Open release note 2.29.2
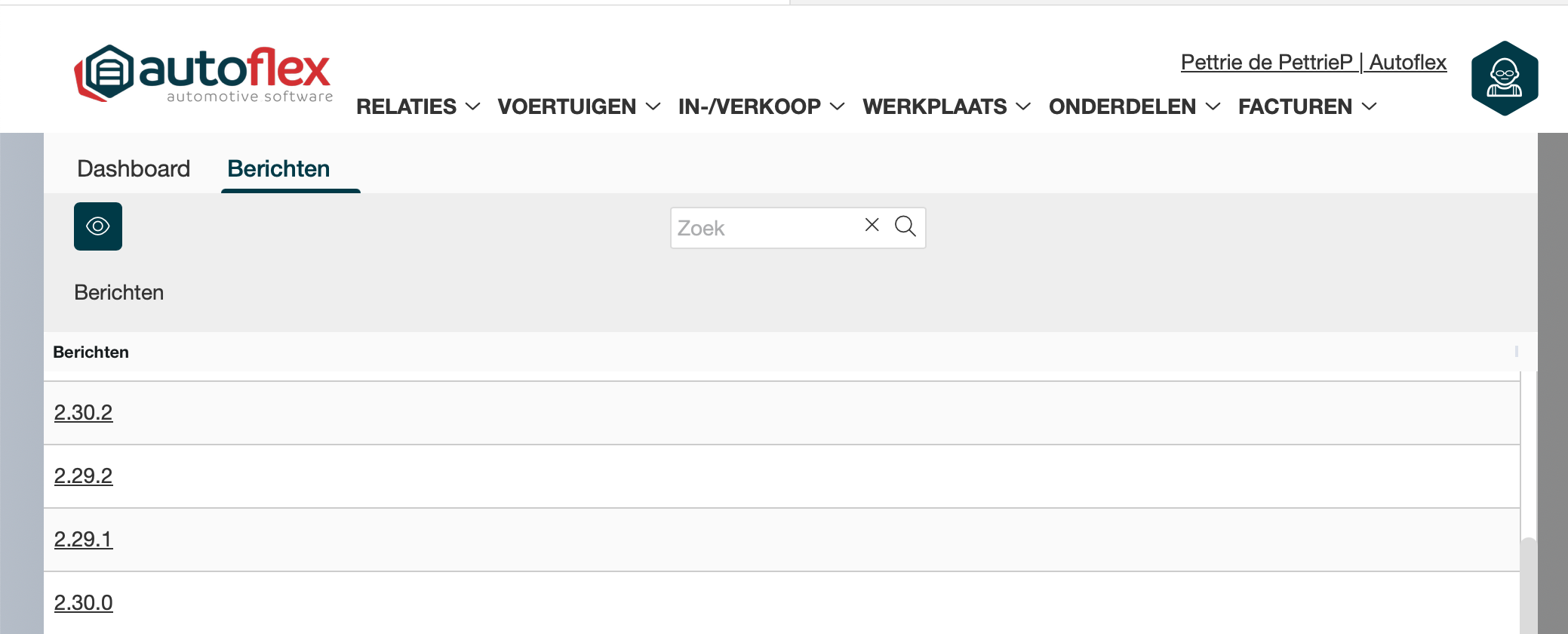This screenshot has width=1568, height=634. pos(83,476)
